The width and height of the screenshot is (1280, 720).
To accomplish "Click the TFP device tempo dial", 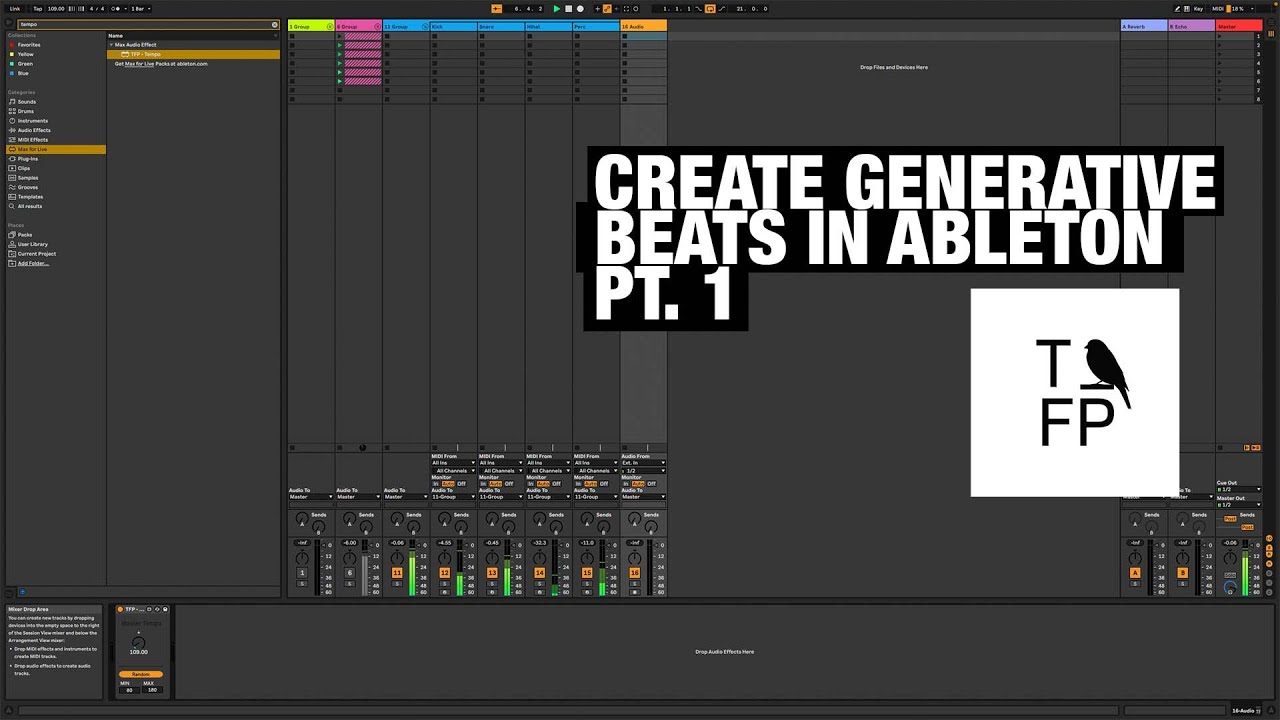I will tap(139, 643).
